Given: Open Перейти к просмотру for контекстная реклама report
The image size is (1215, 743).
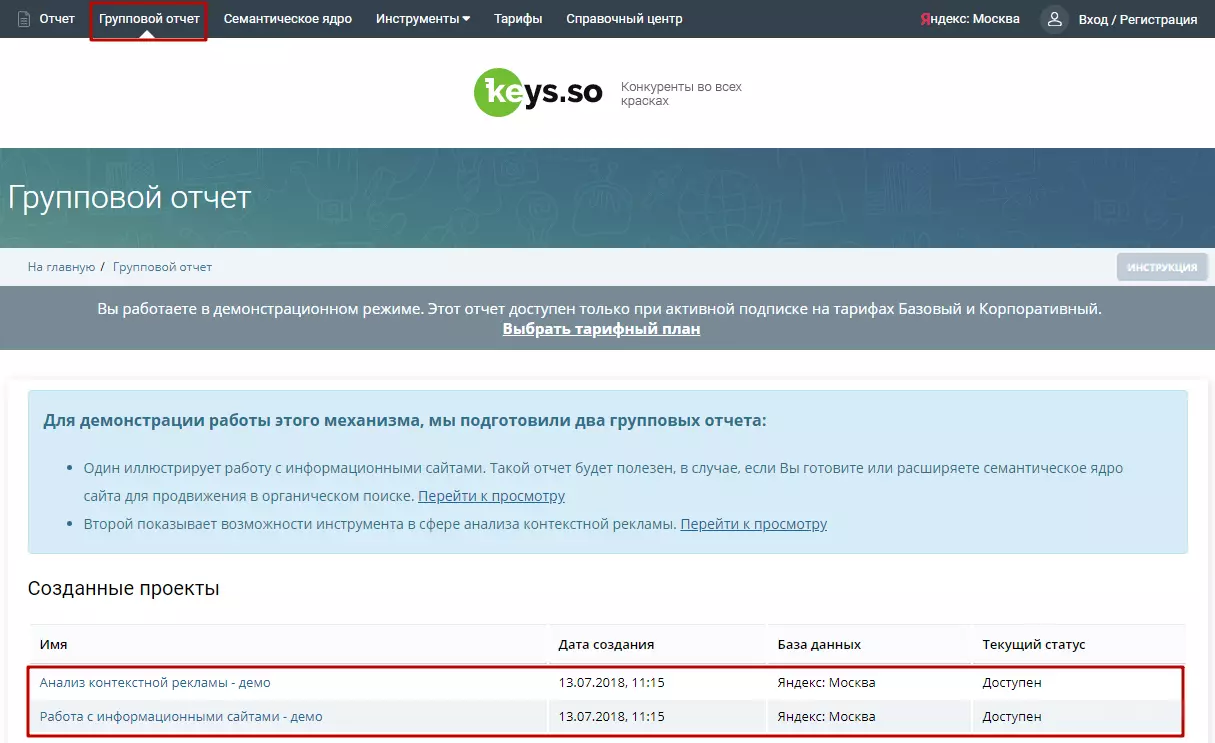Looking at the screenshot, I should [754, 524].
